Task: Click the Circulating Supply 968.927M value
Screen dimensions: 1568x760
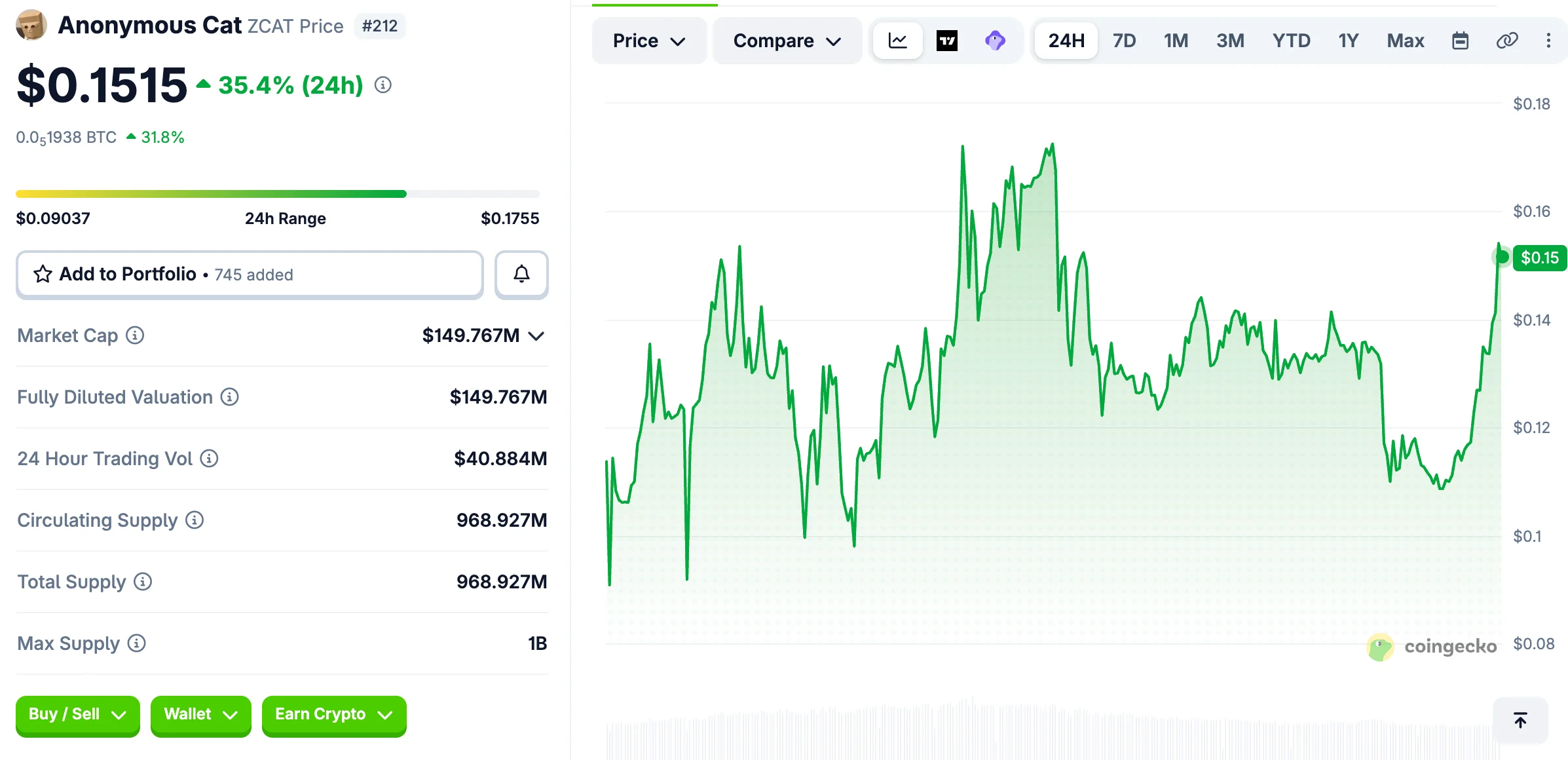Action: coord(502,520)
